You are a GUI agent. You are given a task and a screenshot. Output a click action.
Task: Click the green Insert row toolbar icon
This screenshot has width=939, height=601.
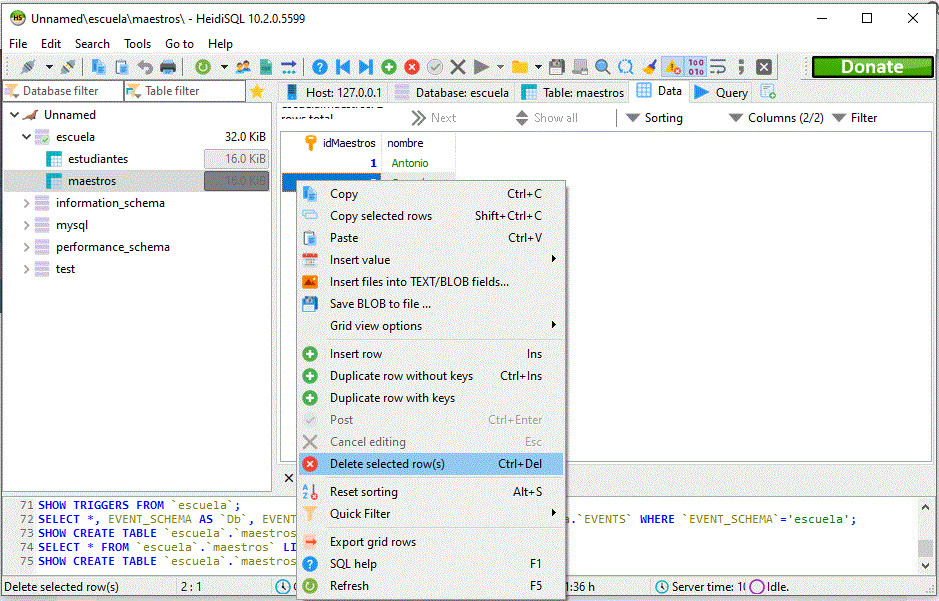click(389, 67)
